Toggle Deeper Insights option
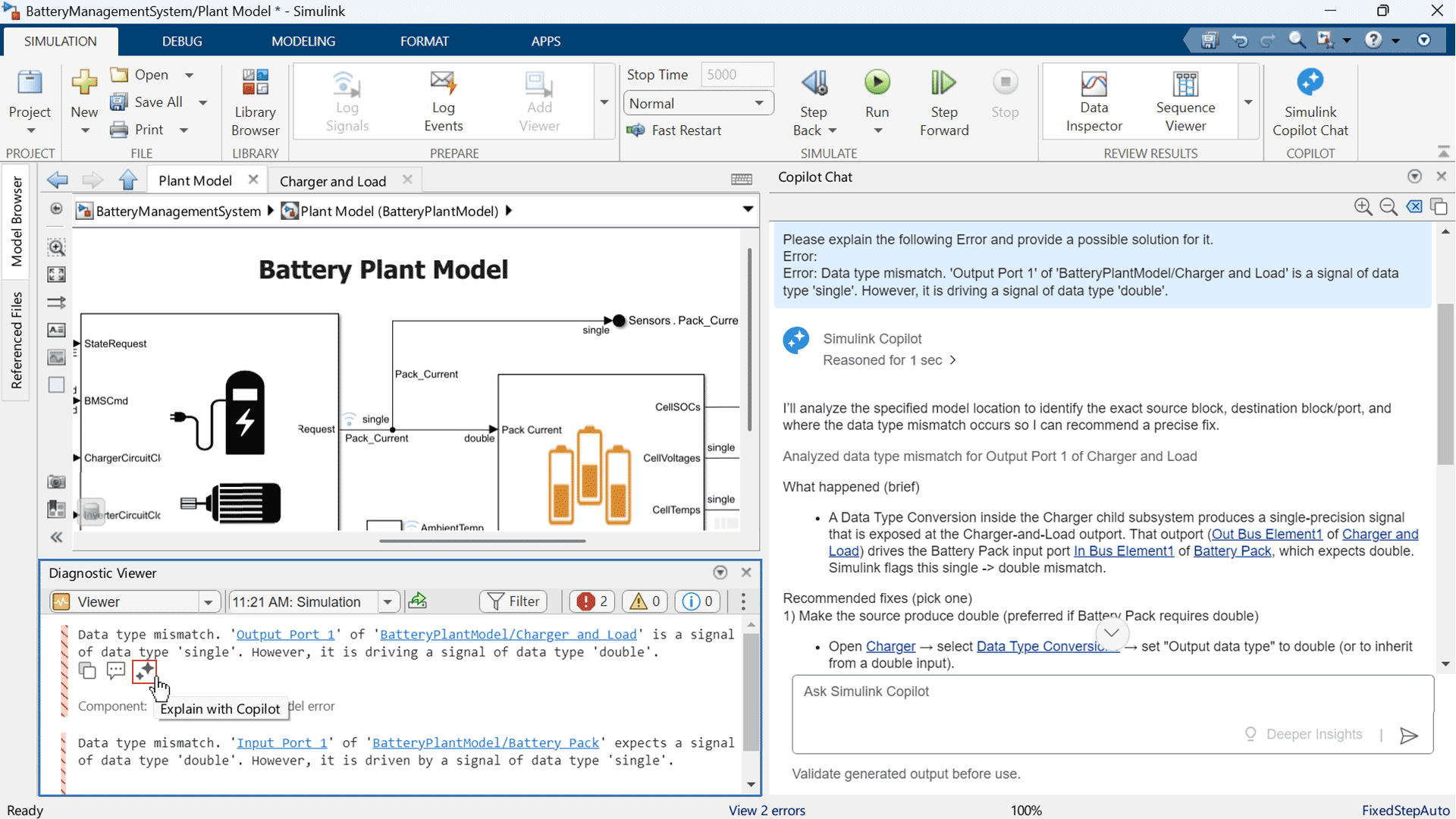 1304,734
